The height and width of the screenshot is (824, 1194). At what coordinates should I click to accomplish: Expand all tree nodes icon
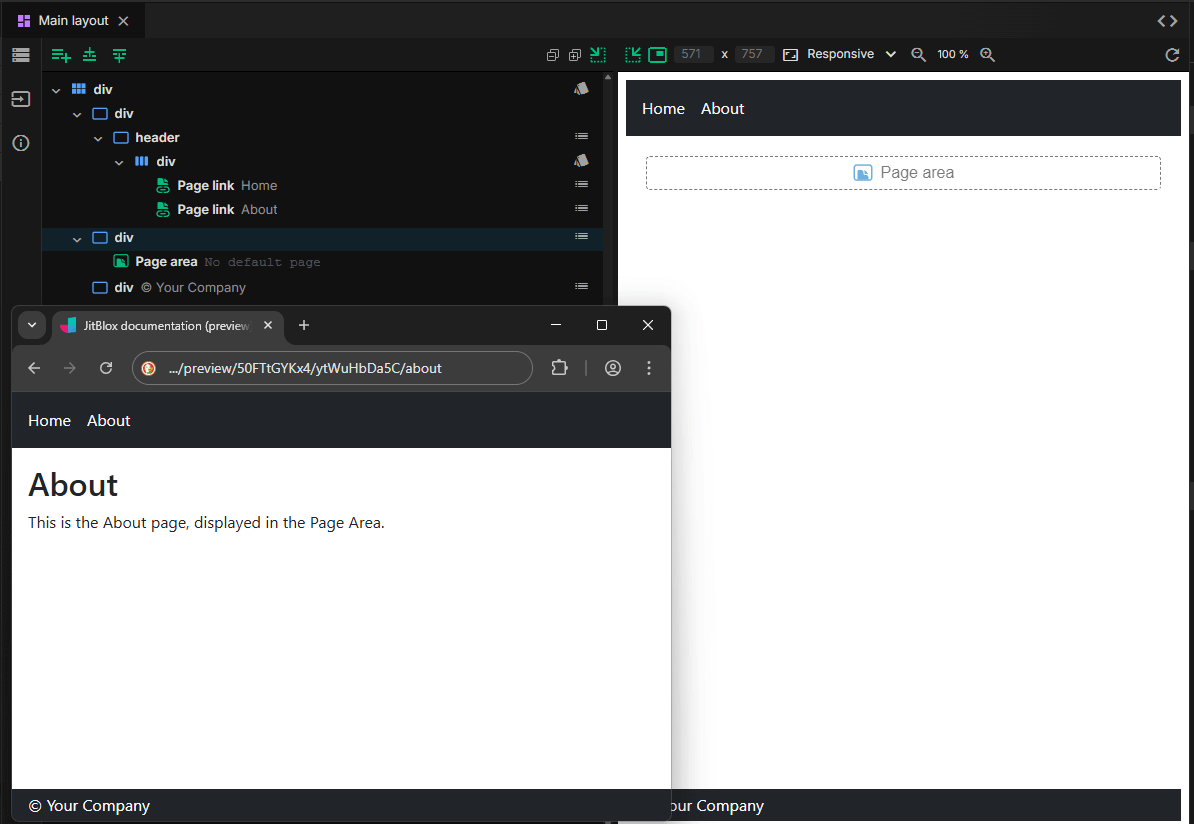(x=575, y=55)
